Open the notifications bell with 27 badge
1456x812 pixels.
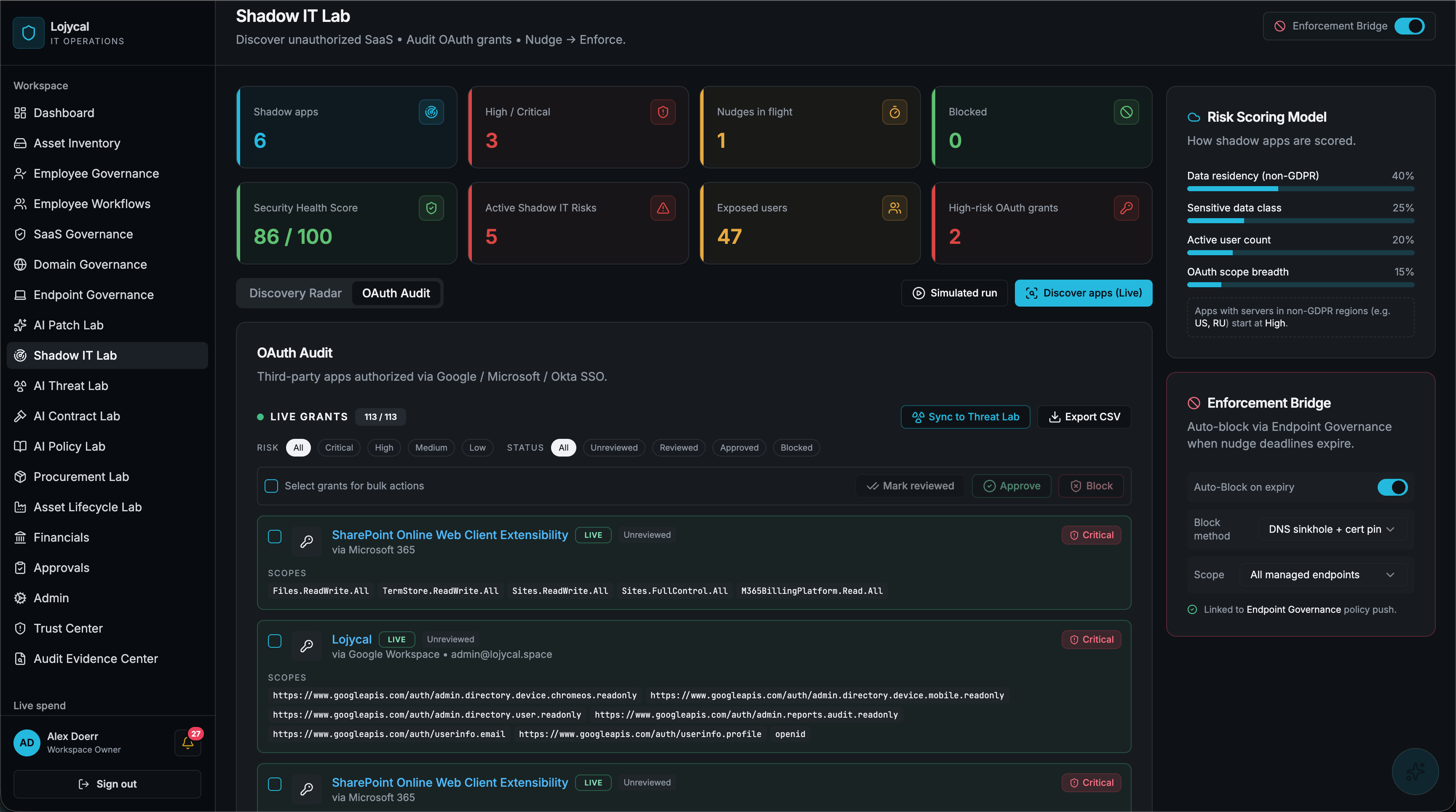point(188,743)
